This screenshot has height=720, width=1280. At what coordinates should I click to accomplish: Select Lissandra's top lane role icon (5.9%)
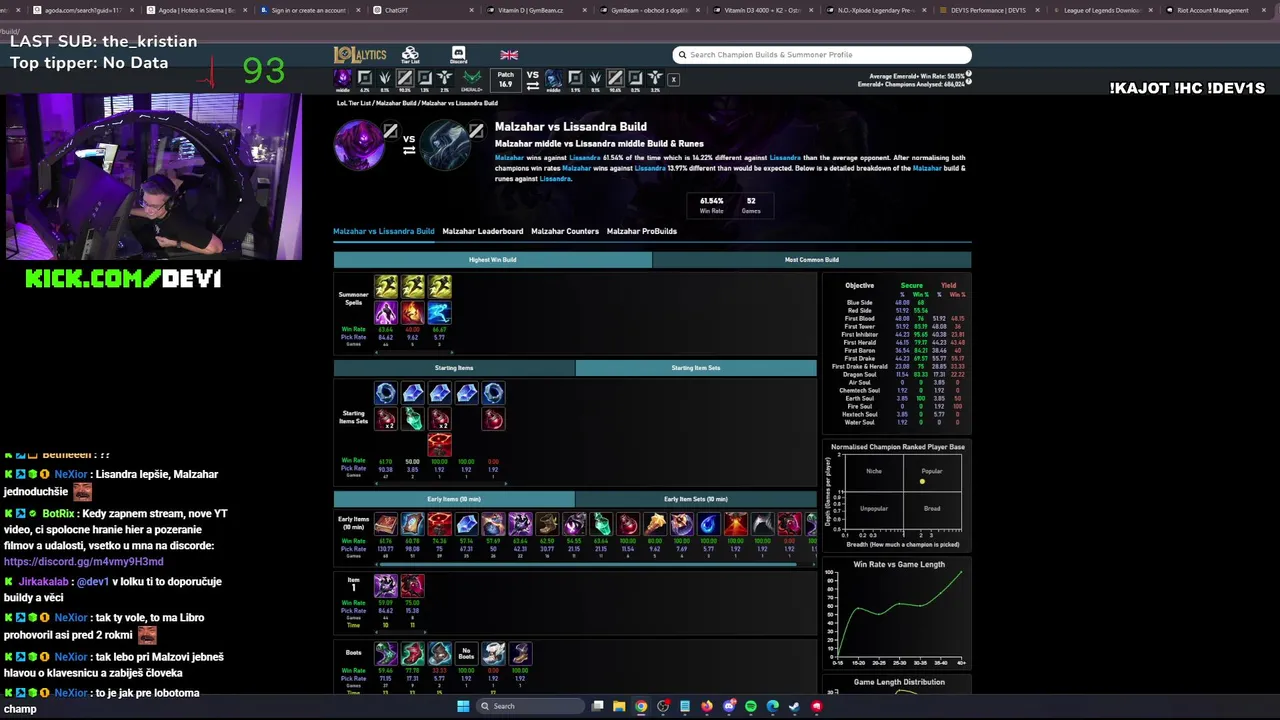(x=575, y=78)
